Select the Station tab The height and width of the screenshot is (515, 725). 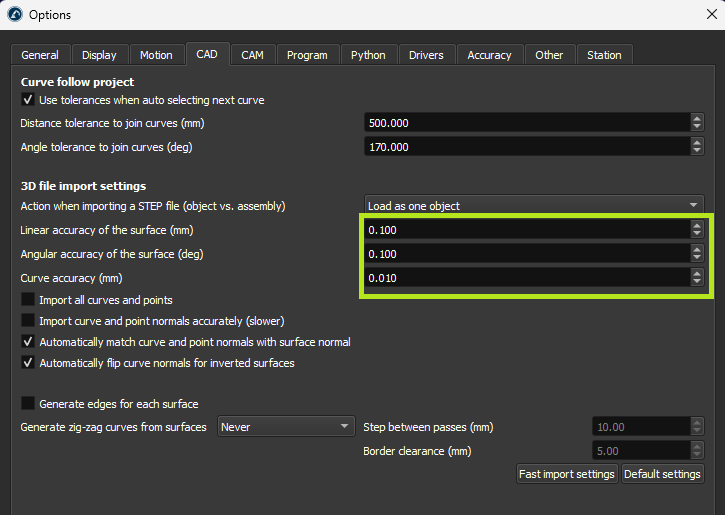[604, 55]
